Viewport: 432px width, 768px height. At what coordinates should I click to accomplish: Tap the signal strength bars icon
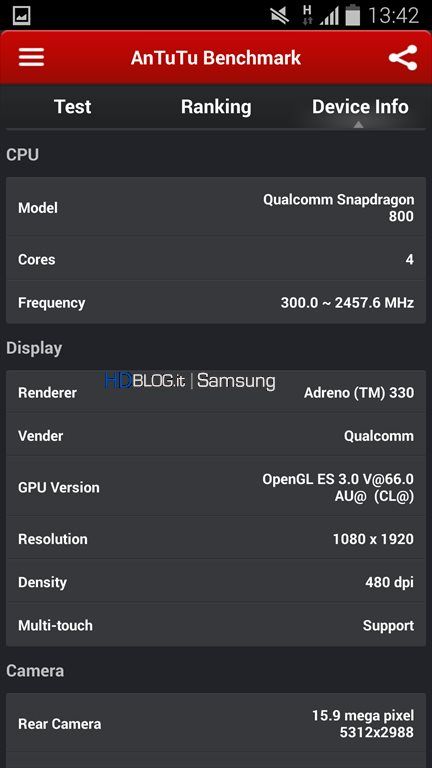coord(329,16)
